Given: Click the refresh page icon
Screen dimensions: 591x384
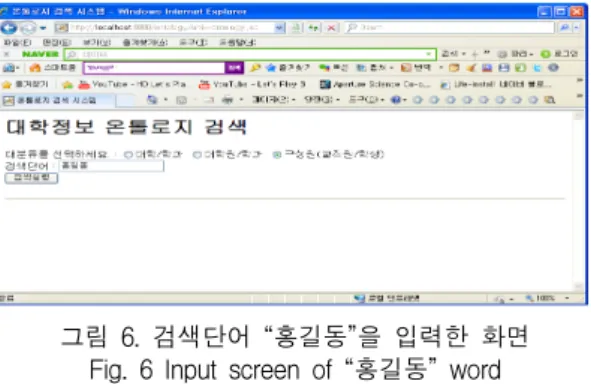Looking at the screenshot, I should coord(313,28).
